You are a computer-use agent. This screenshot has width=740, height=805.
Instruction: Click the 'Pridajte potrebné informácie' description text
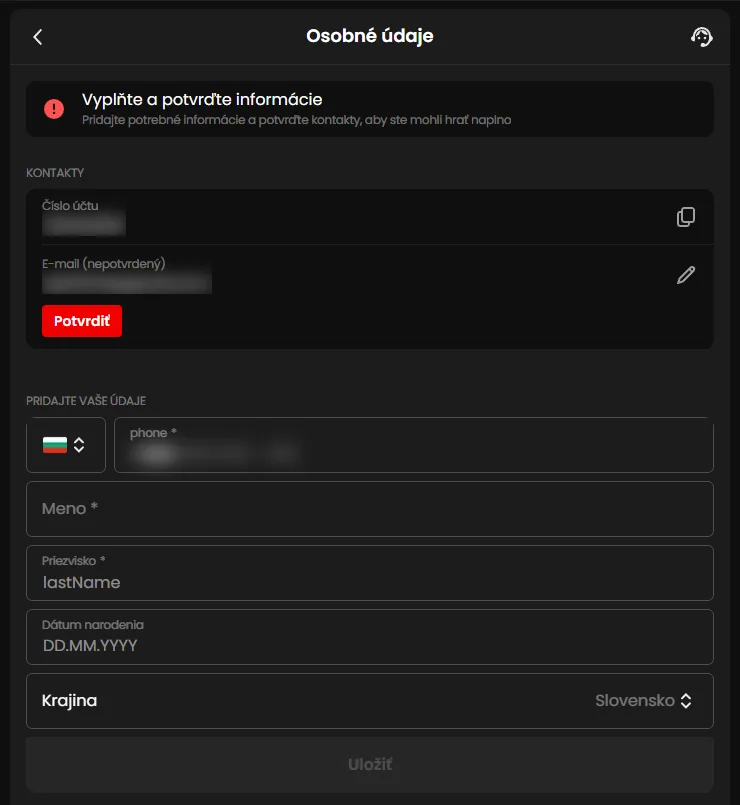click(x=296, y=120)
